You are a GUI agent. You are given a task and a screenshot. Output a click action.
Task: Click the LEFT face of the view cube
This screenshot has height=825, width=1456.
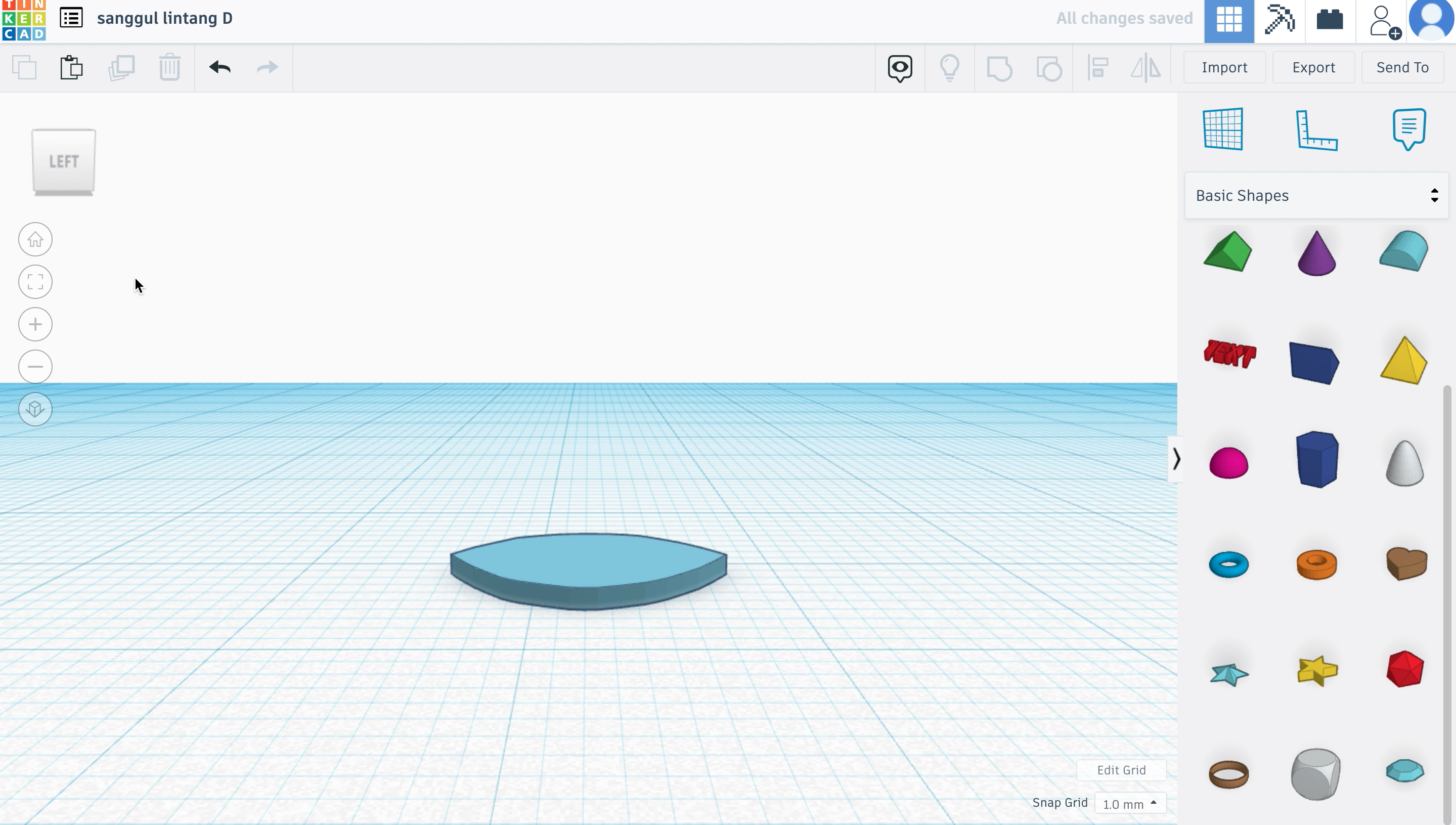point(63,161)
